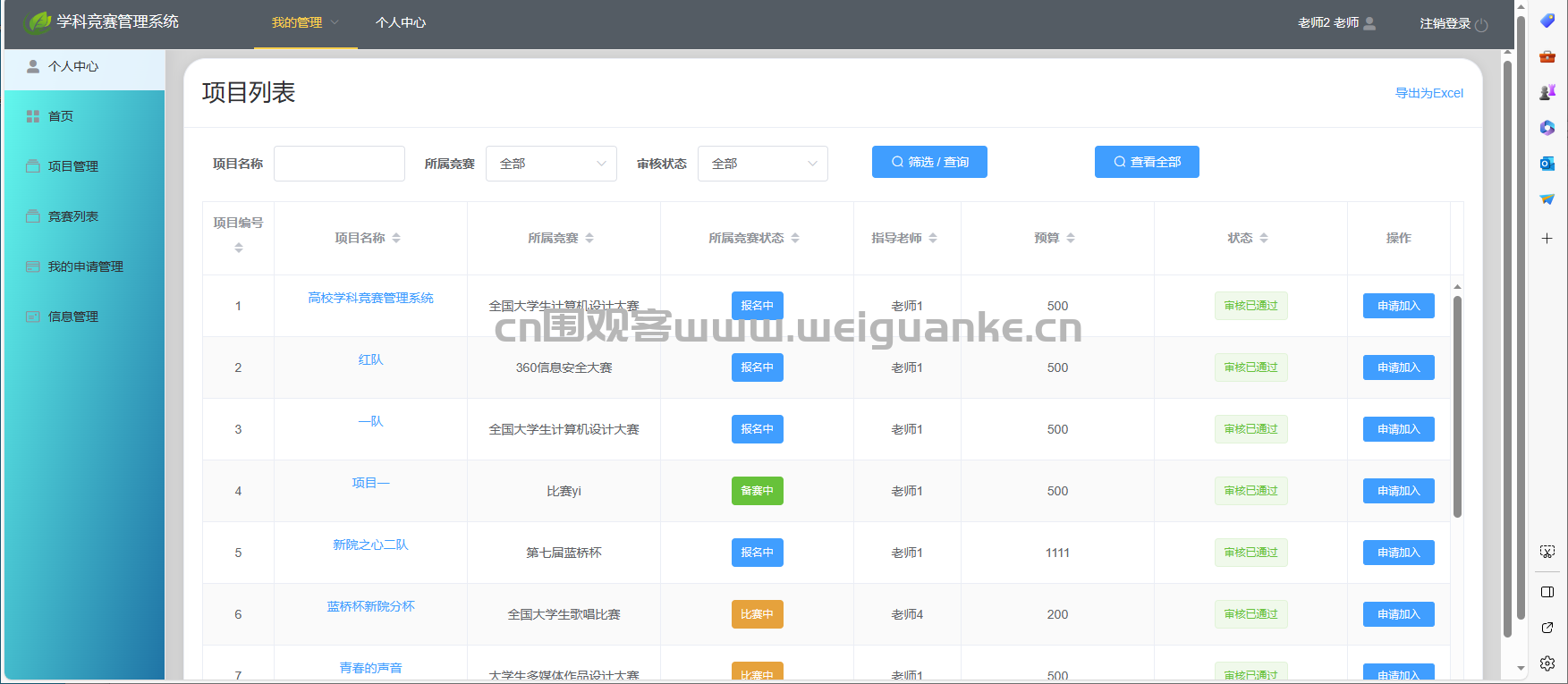1568x684 pixels.
Task: Open the paper plane sidebar icon
Action: [1547, 199]
